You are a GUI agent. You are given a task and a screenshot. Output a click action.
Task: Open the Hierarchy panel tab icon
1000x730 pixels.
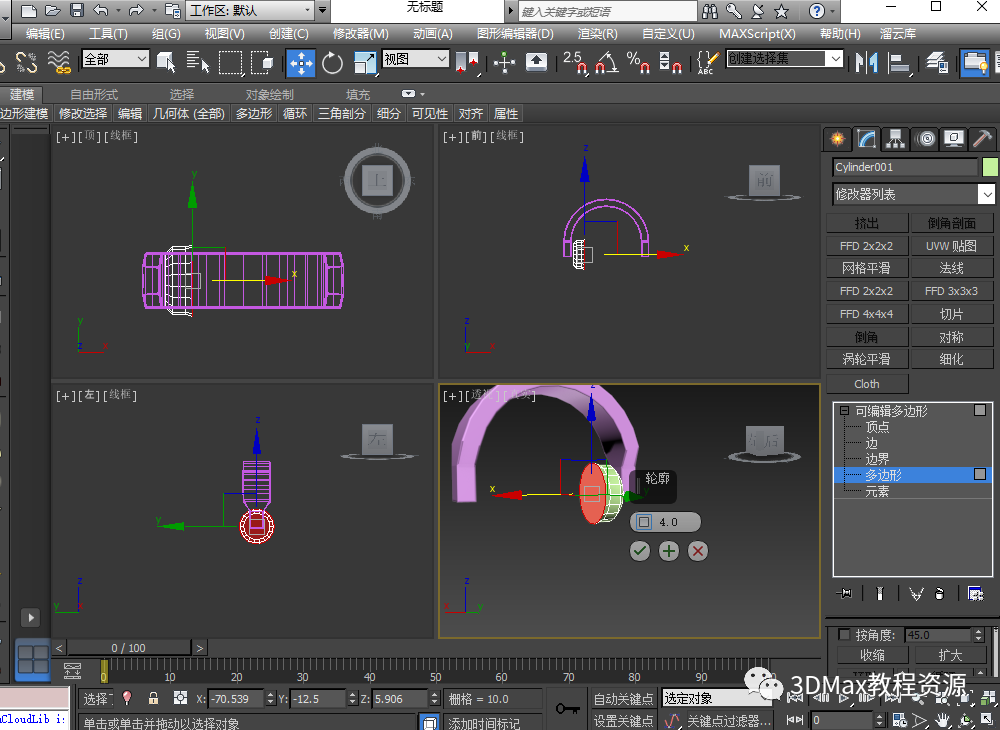[896, 139]
